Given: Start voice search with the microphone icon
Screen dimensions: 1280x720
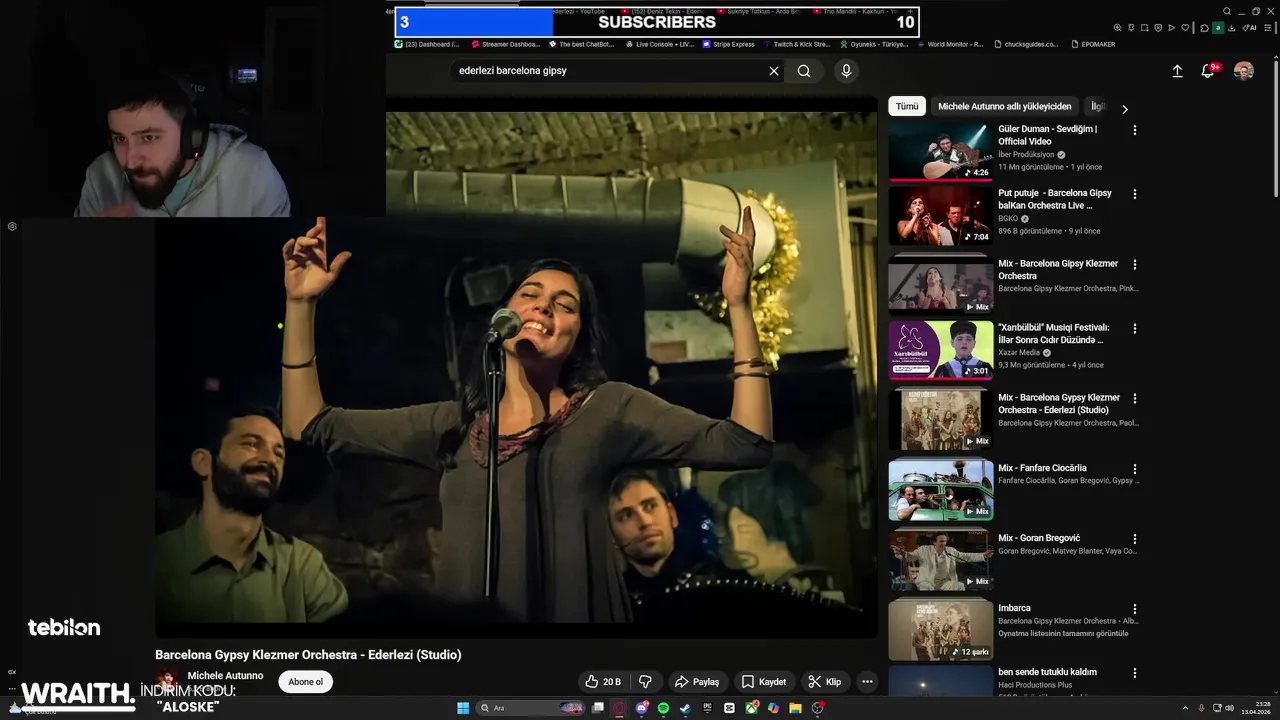Looking at the screenshot, I should [846, 71].
